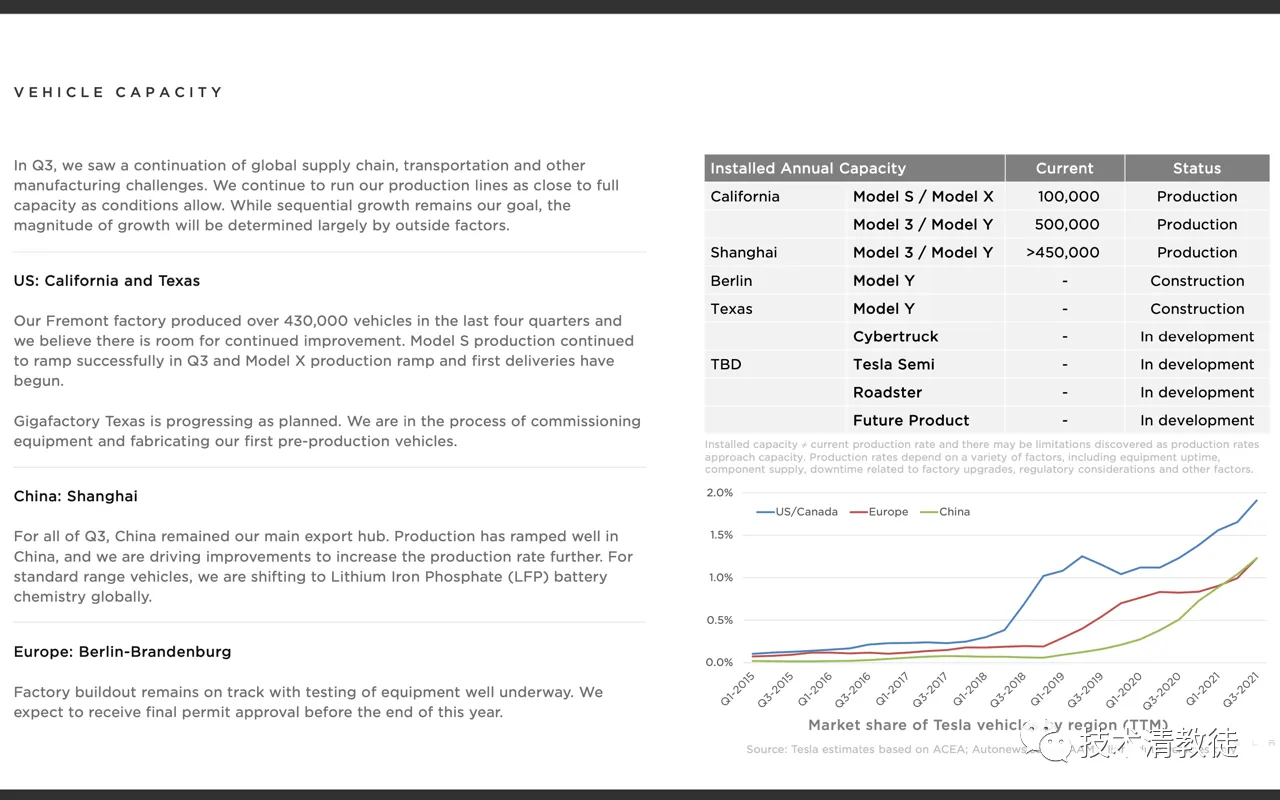Click "In development" status in Tesla Semi row
This screenshot has width=1280, height=800.
(1197, 364)
